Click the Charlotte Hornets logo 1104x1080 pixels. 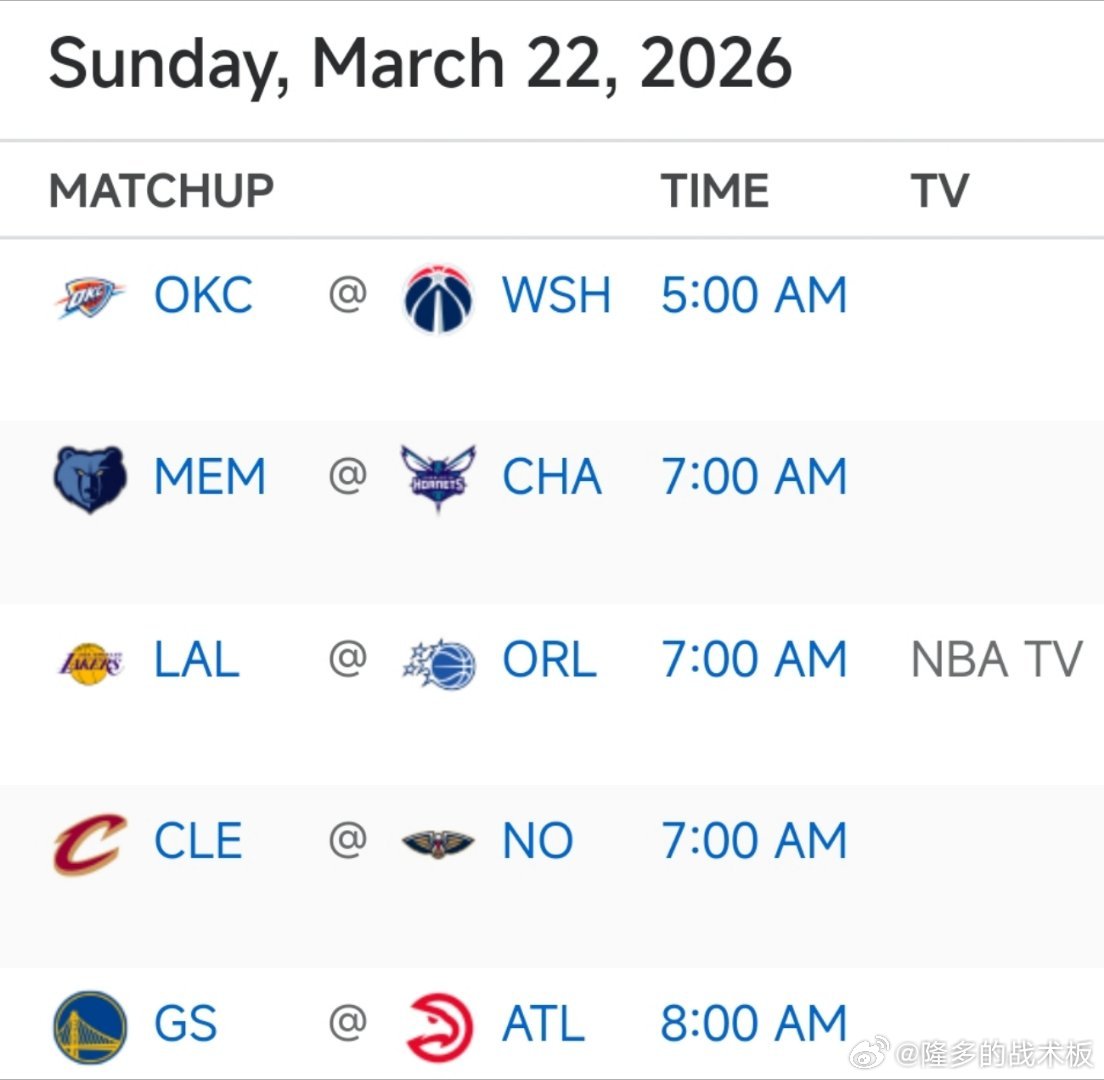coord(438,479)
